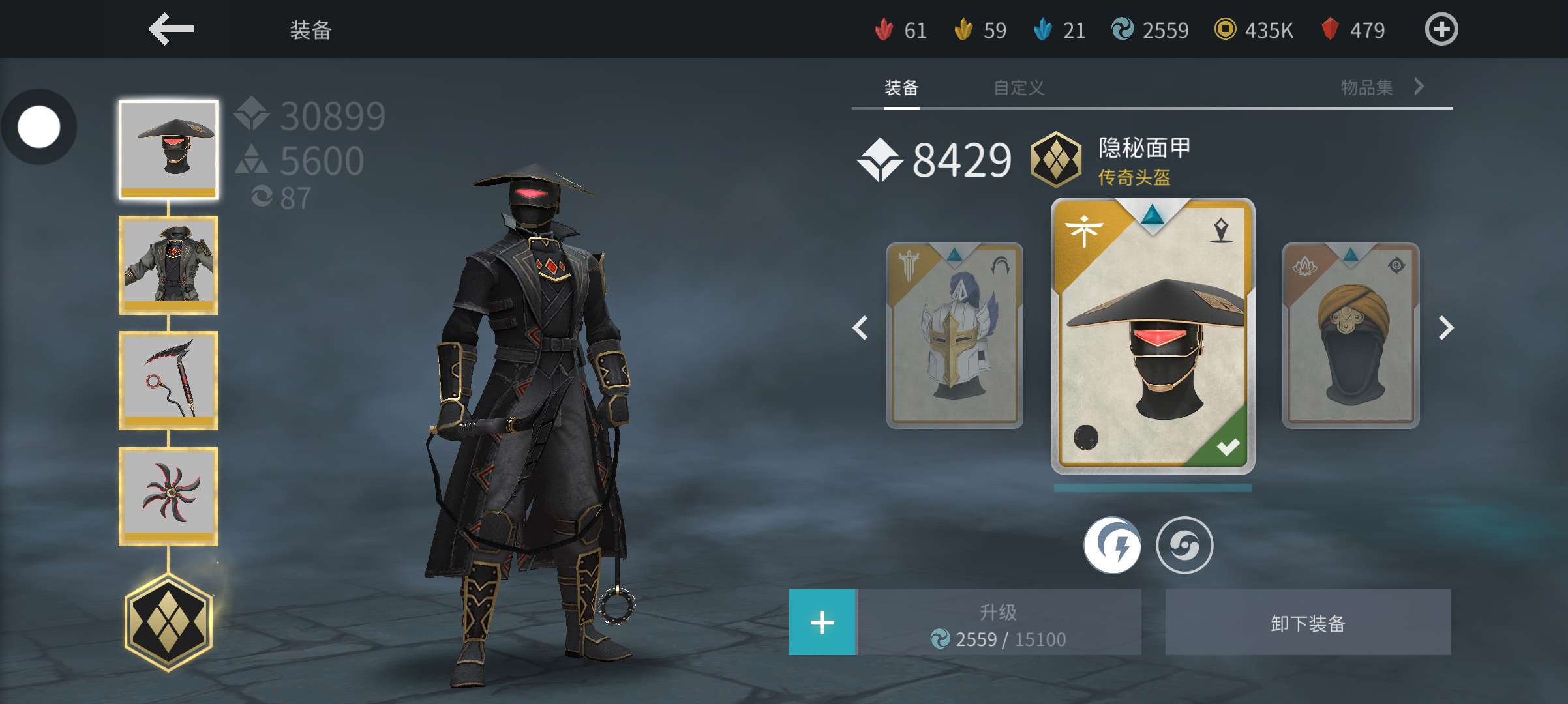Tap the black color dot on card
This screenshot has width=1568, height=704.
pos(1086,437)
